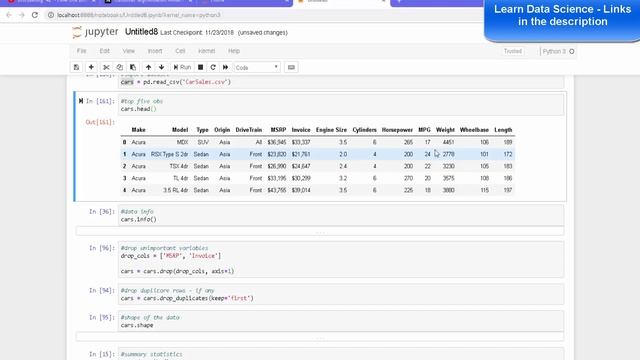Restart the kernel icon
Image resolution: width=640 pixels, height=360 pixels.
[x=213, y=67]
